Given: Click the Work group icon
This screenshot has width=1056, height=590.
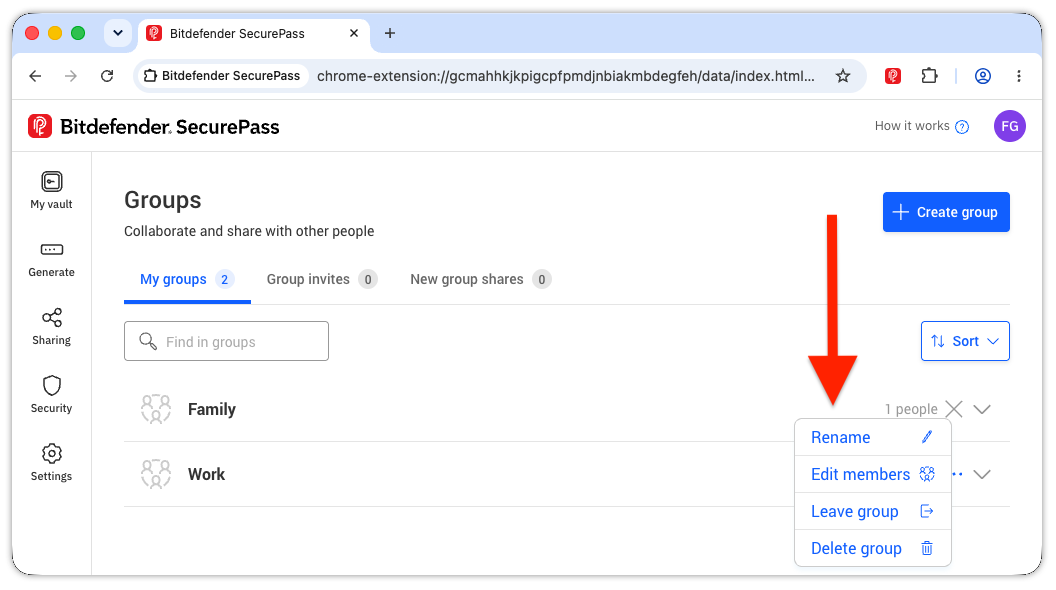Looking at the screenshot, I should click(x=156, y=474).
